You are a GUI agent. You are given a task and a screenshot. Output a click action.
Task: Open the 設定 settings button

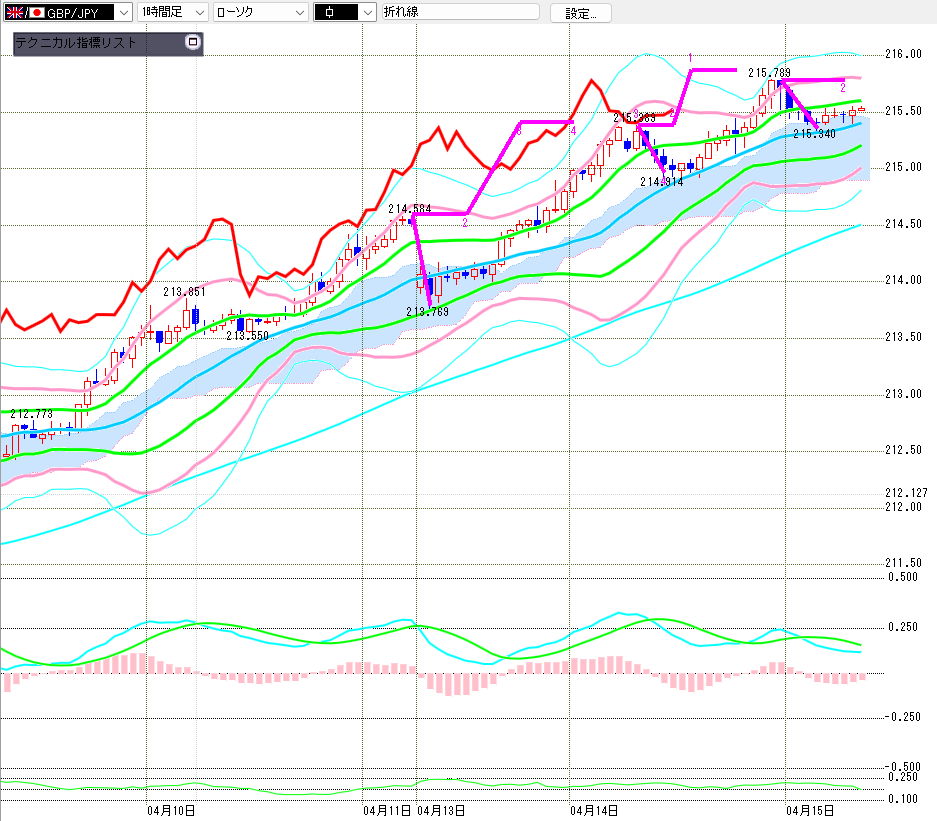point(586,13)
